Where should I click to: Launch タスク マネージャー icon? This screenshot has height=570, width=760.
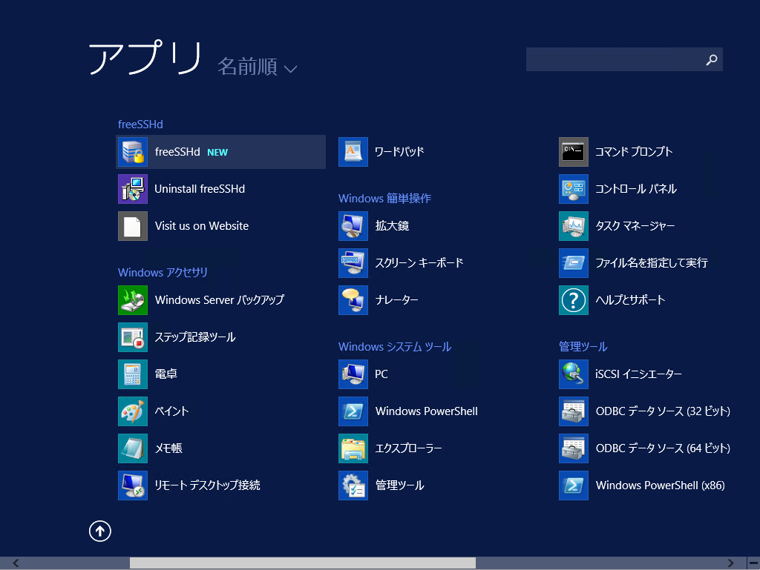click(573, 226)
